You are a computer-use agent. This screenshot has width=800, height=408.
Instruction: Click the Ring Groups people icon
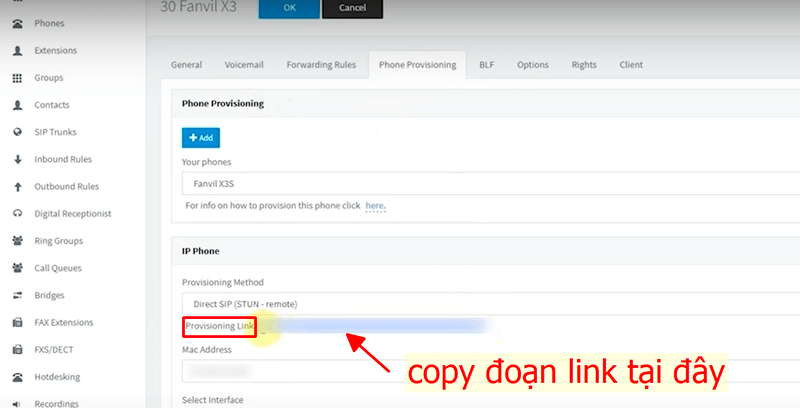point(17,241)
